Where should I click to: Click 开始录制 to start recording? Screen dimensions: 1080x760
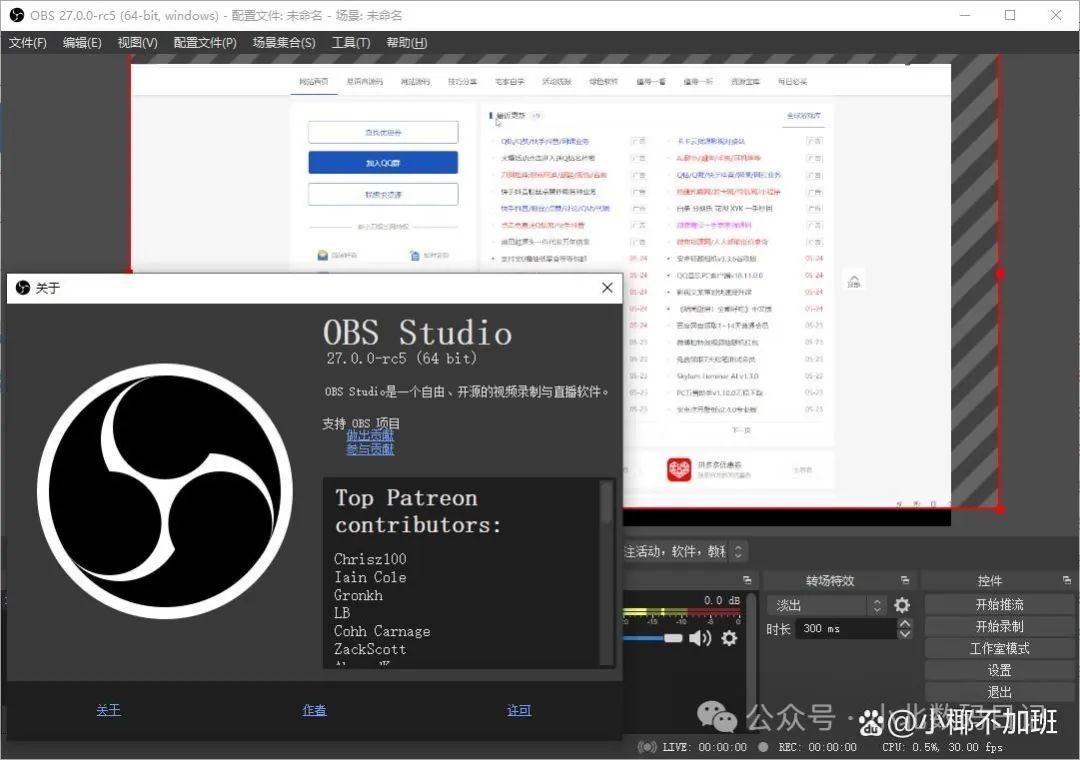point(999,626)
